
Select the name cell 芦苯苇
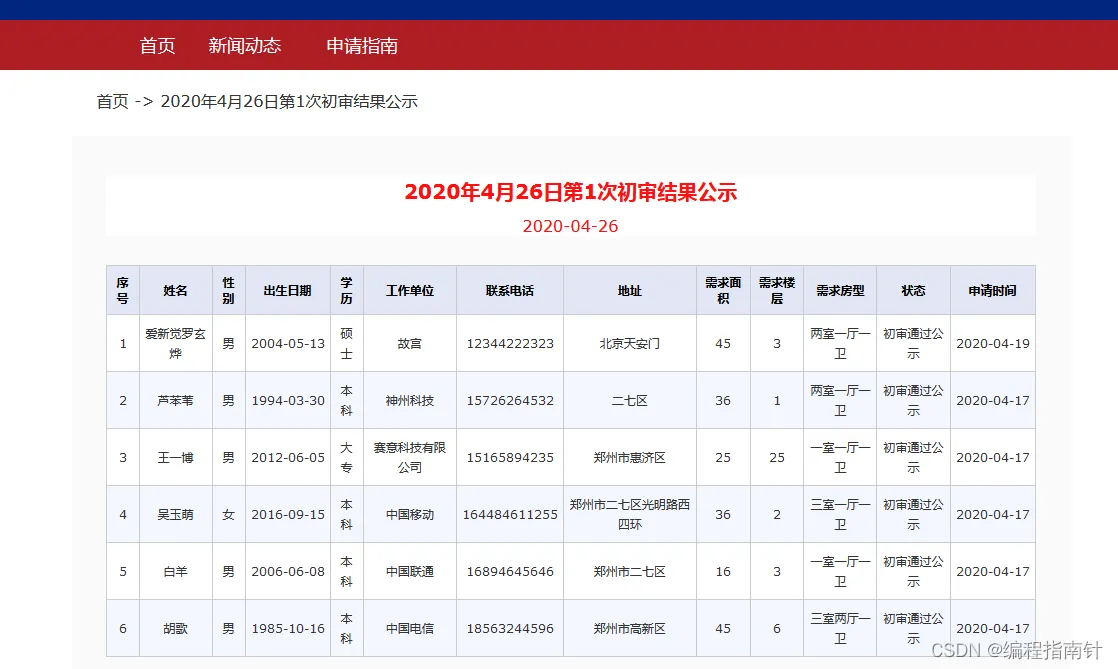pos(175,400)
